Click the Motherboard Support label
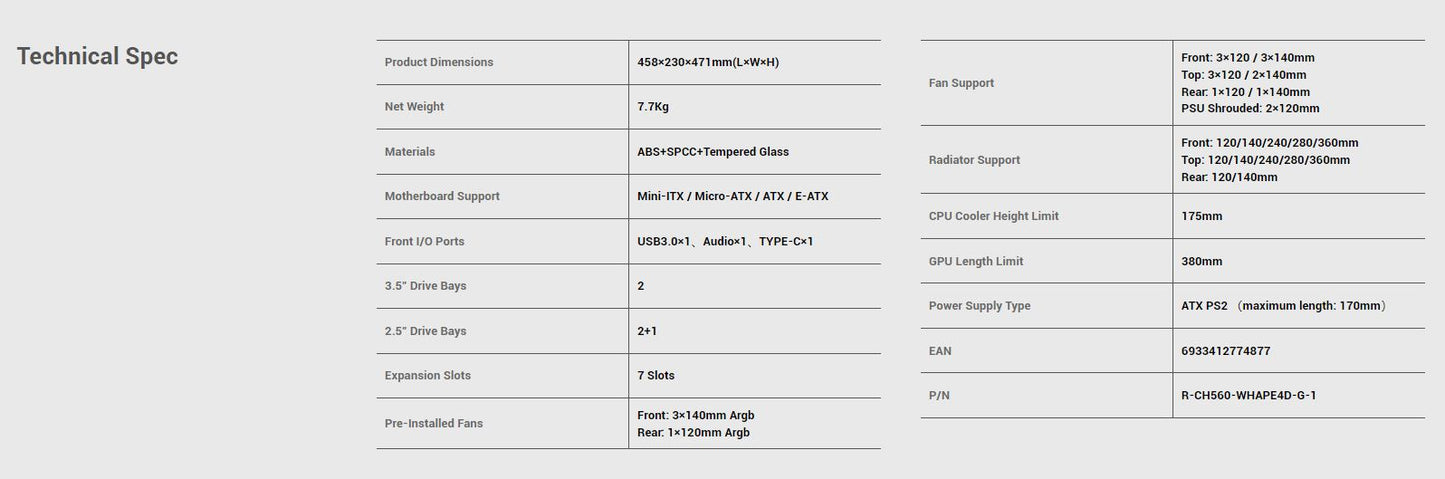Screen dimensions: 1445x479 coord(442,196)
